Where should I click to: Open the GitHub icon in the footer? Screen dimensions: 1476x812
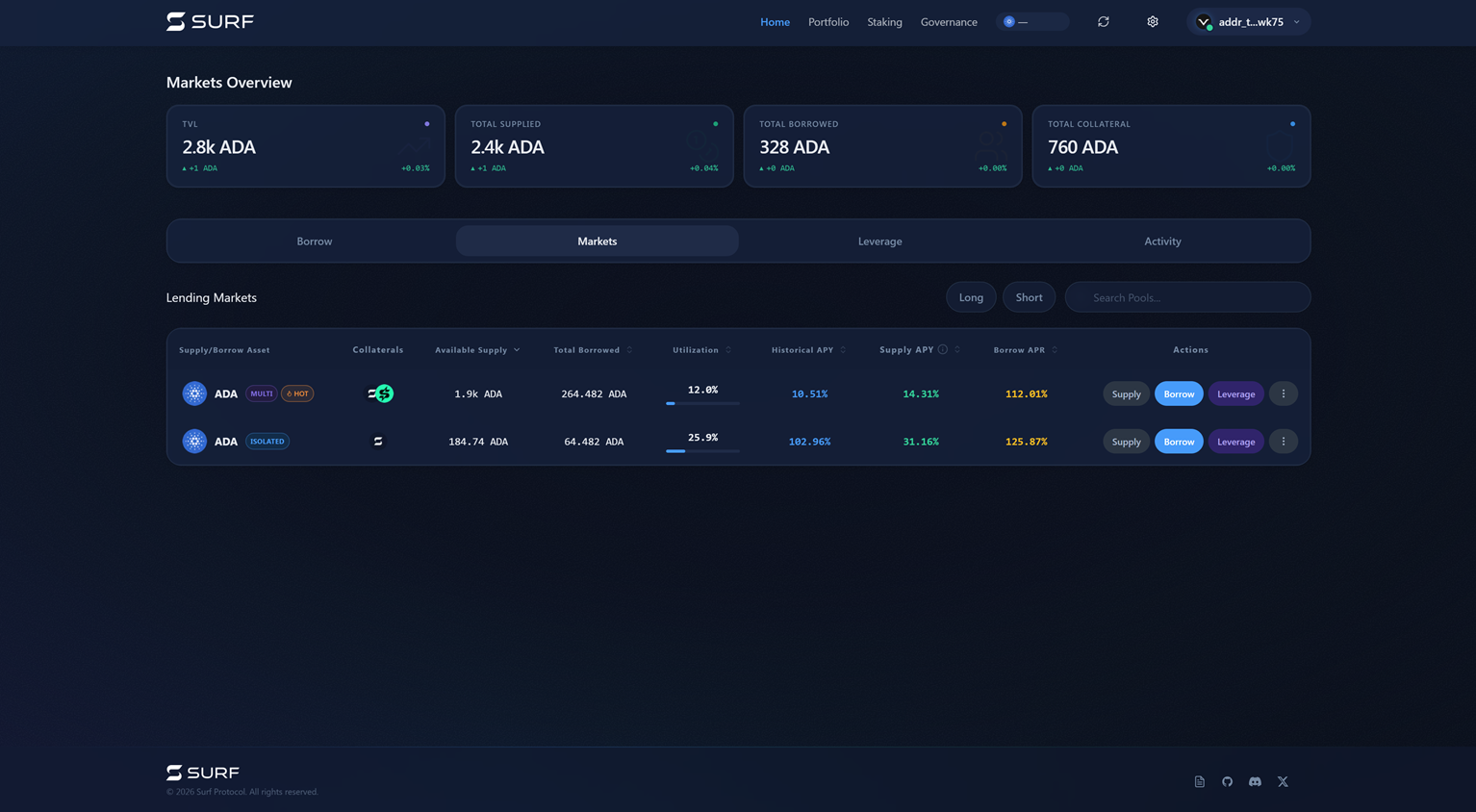point(1227,782)
